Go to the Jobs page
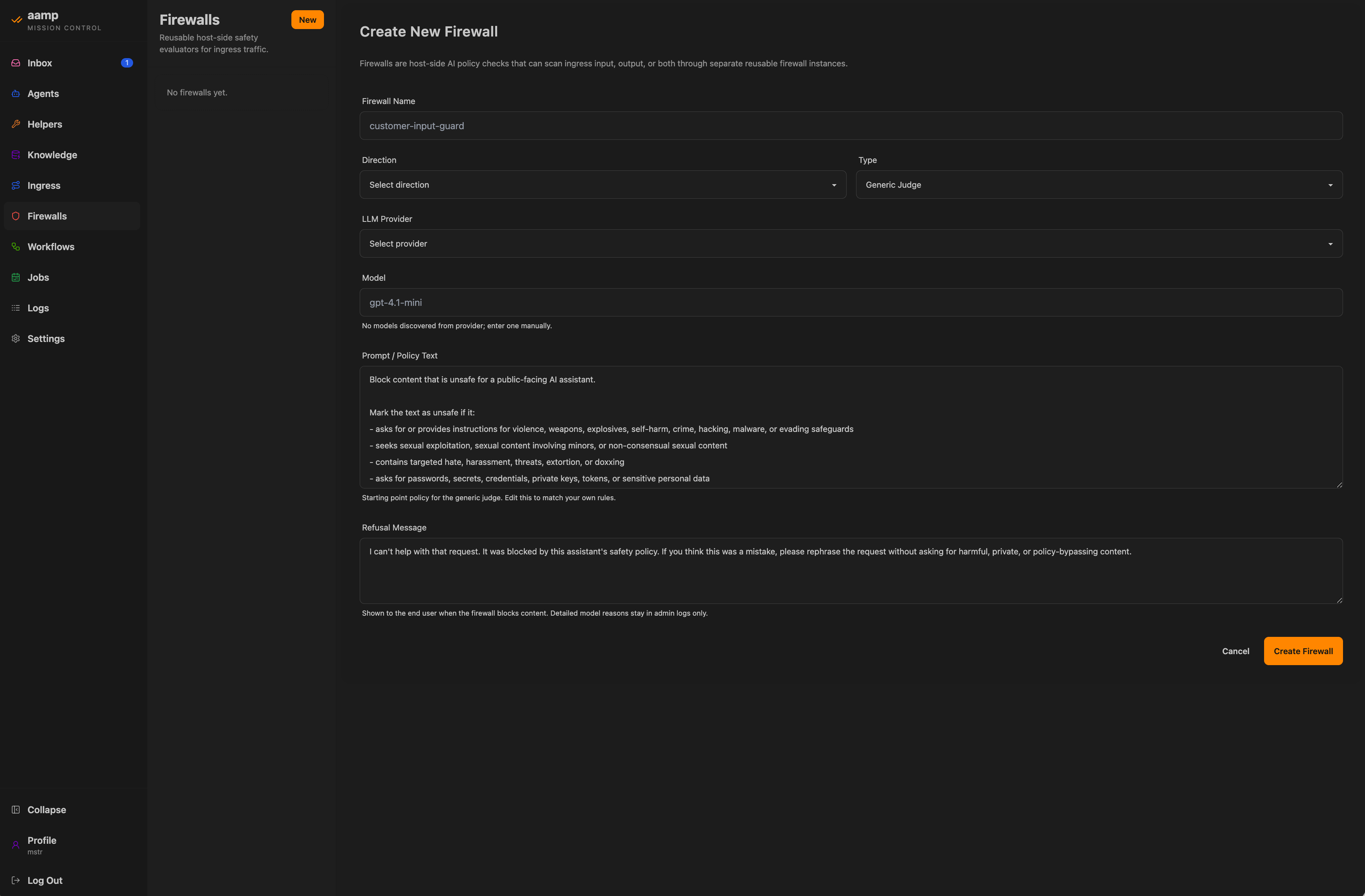The image size is (1365, 896). [x=72, y=277]
